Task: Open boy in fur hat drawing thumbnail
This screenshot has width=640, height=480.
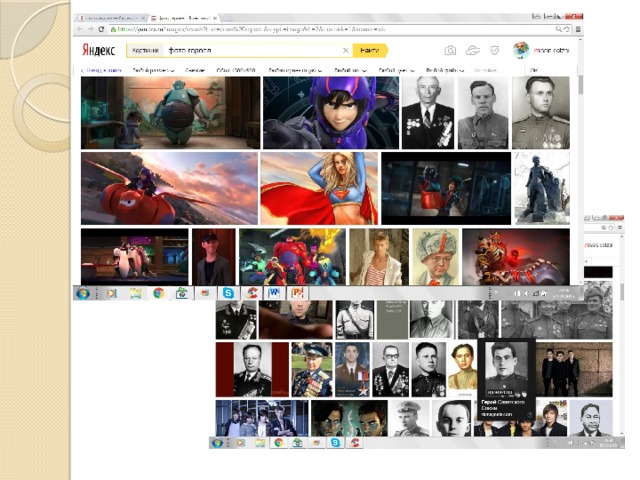Action: click(436, 257)
